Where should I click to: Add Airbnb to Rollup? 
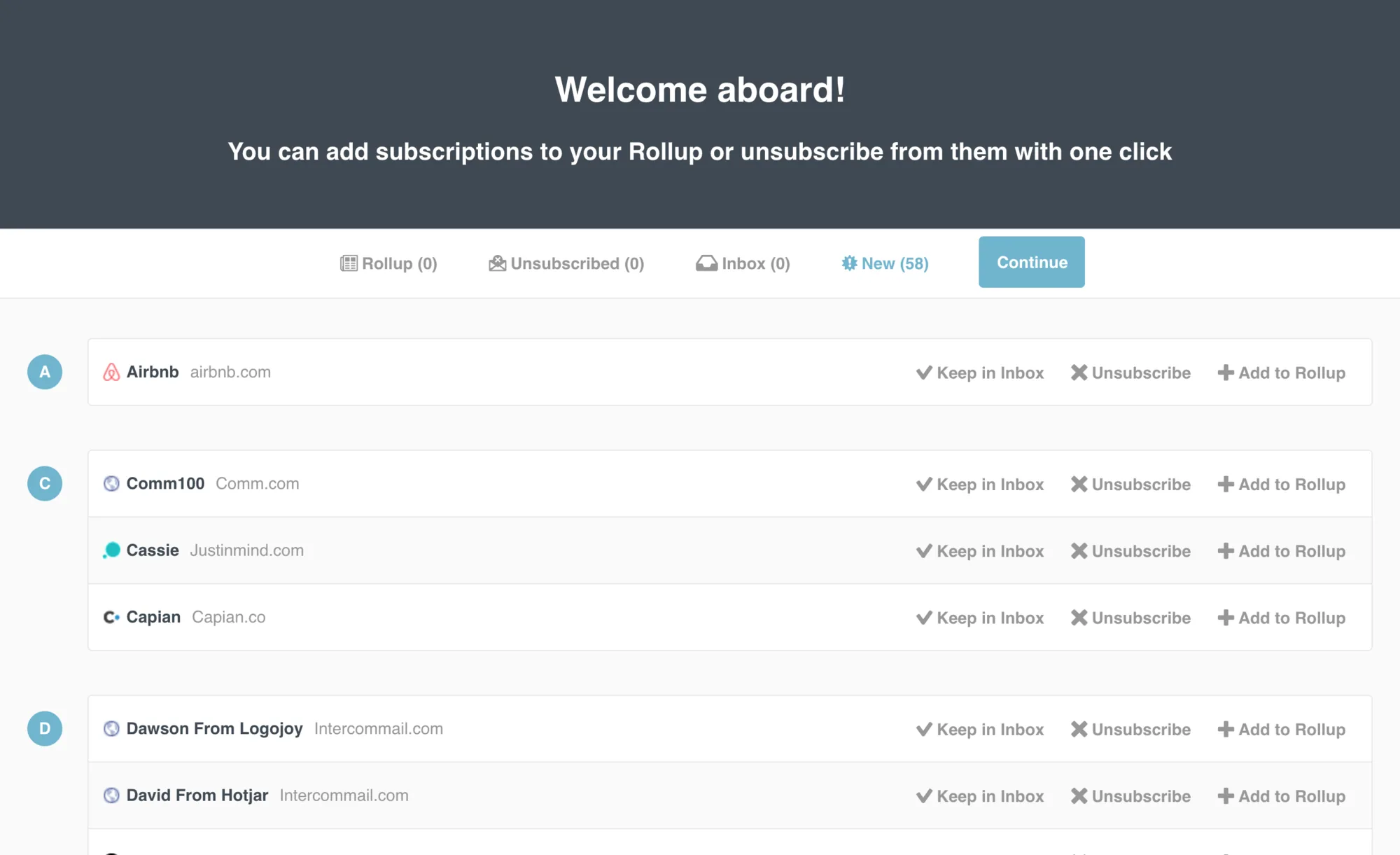point(1282,373)
